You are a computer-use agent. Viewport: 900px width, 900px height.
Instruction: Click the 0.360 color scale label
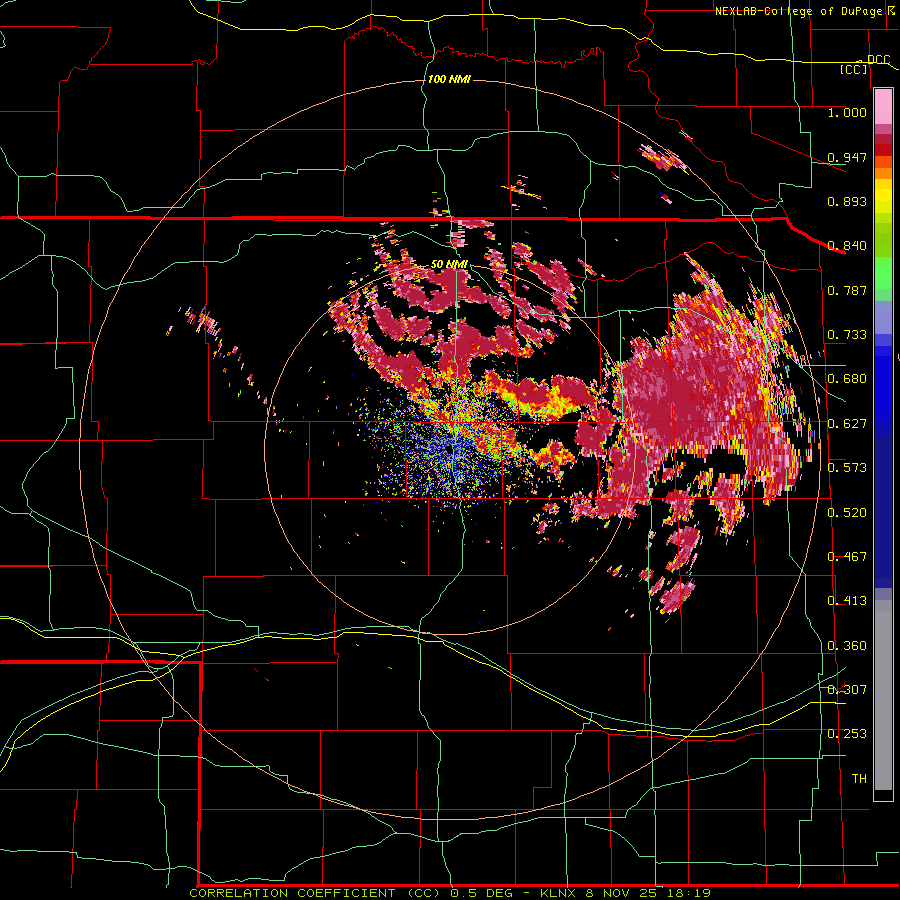coord(847,646)
